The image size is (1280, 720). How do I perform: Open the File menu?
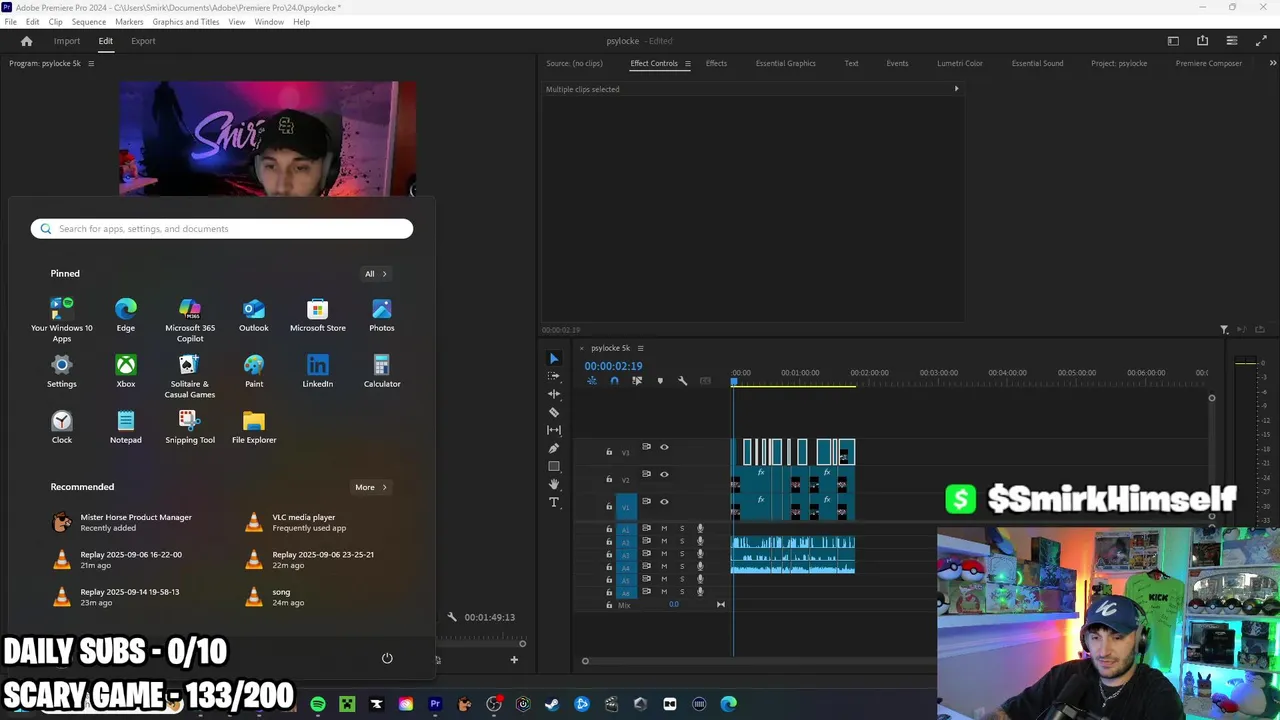pos(11,22)
